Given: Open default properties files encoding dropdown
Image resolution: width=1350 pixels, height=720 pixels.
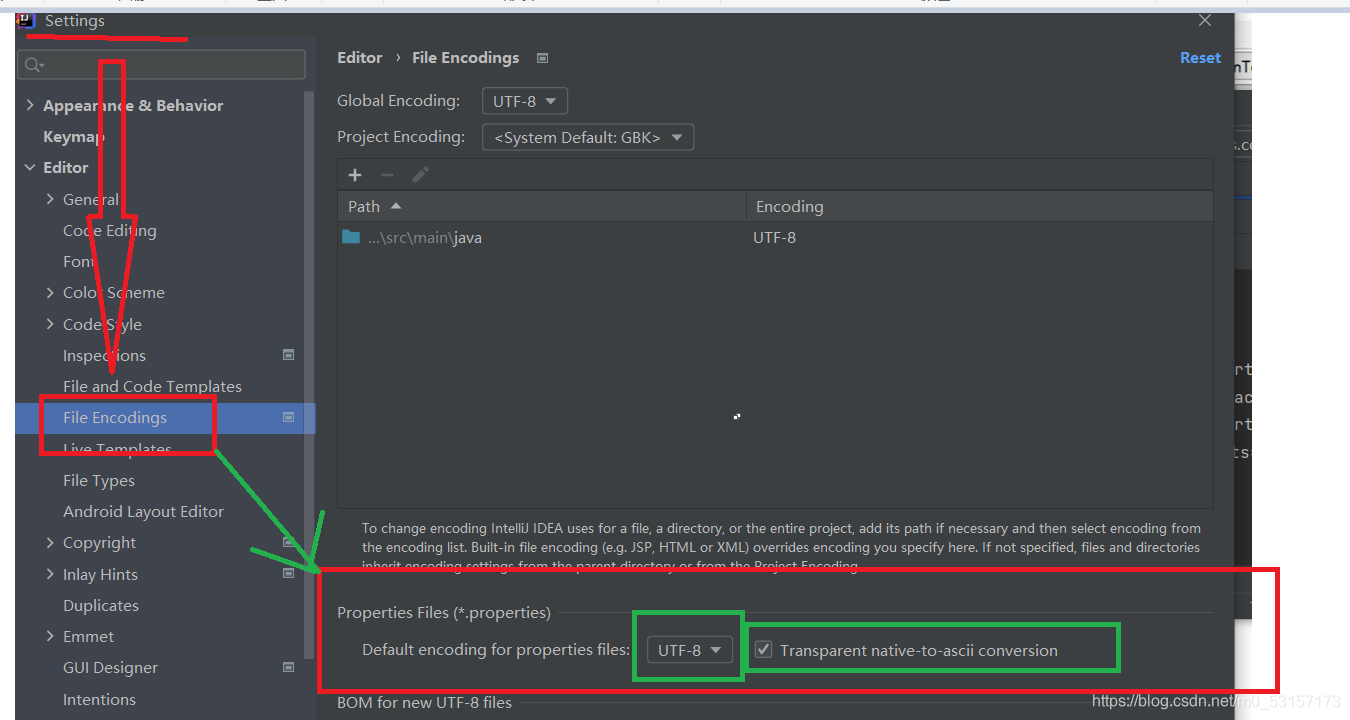Looking at the screenshot, I should click(690, 650).
